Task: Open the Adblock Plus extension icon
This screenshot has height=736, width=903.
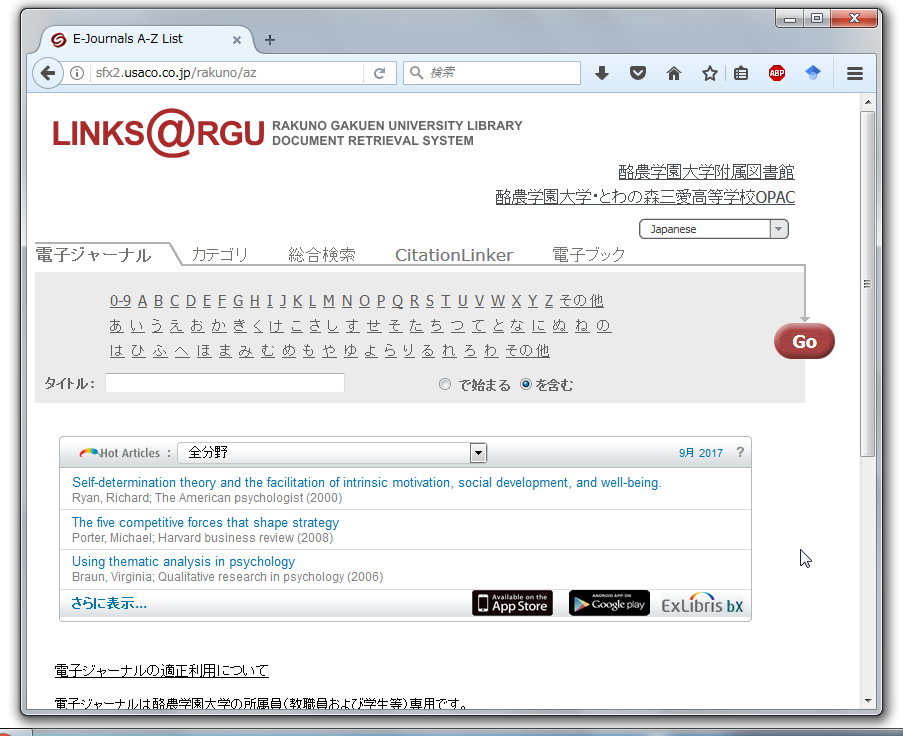Action: 777,73
